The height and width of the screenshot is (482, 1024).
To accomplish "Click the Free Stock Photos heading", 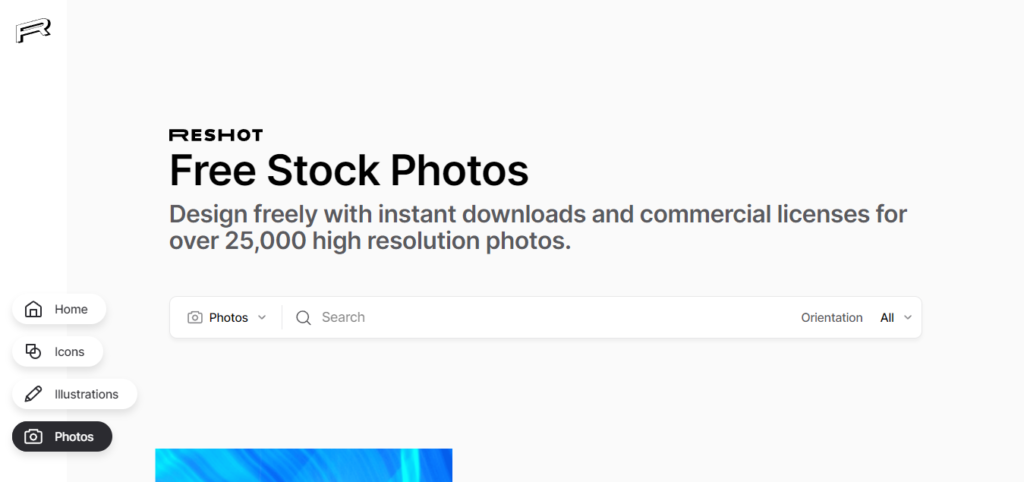I will [x=349, y=170].
